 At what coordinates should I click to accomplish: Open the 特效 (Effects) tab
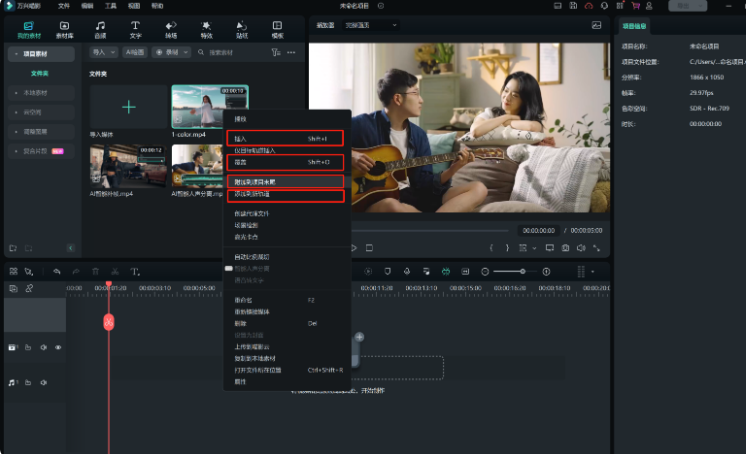pos(206,29)
